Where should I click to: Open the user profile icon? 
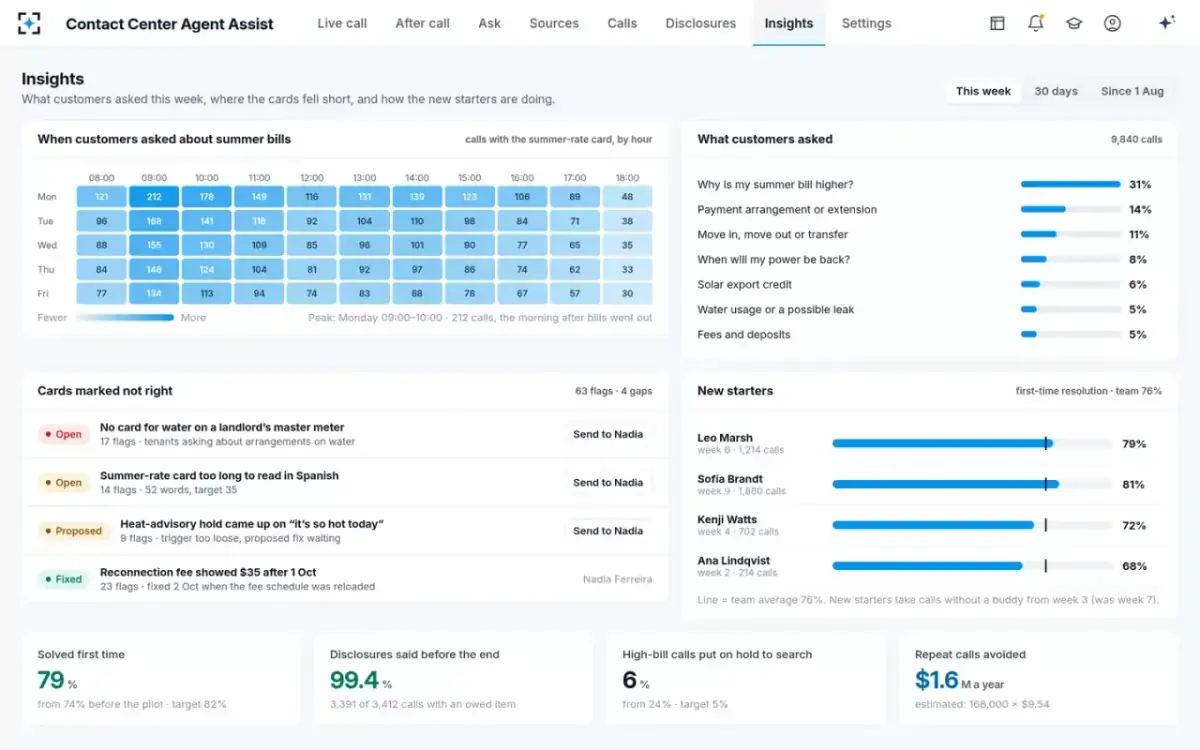[x=1112, y=23]
